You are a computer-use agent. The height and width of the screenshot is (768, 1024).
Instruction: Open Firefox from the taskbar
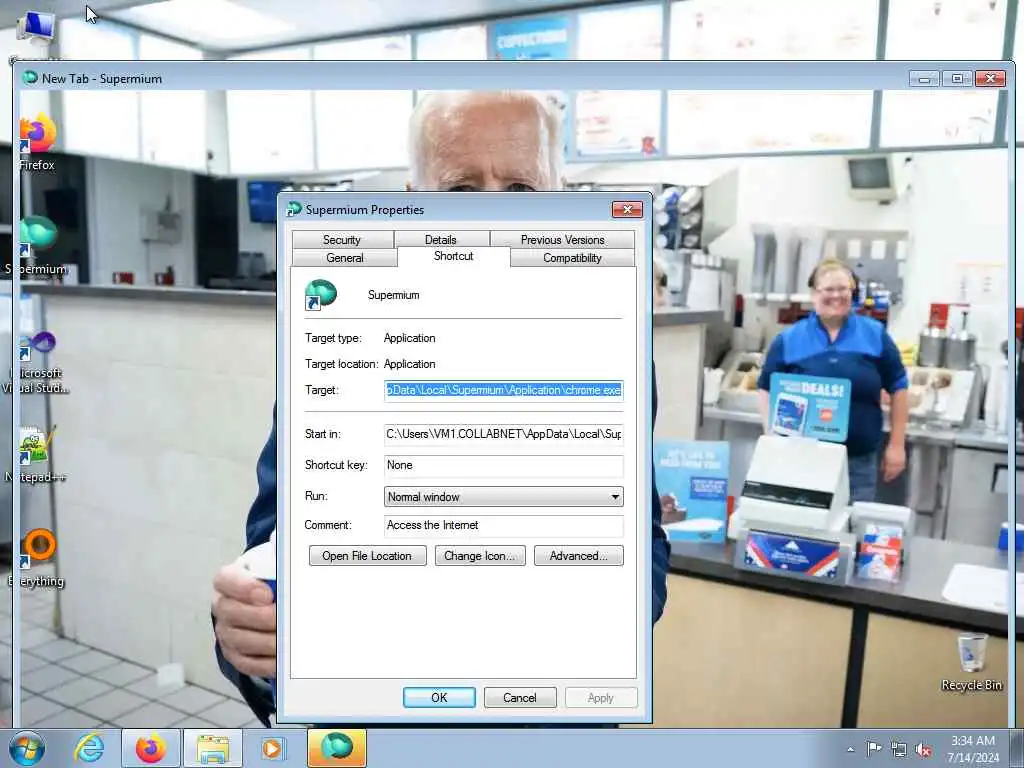pos(150,748)
